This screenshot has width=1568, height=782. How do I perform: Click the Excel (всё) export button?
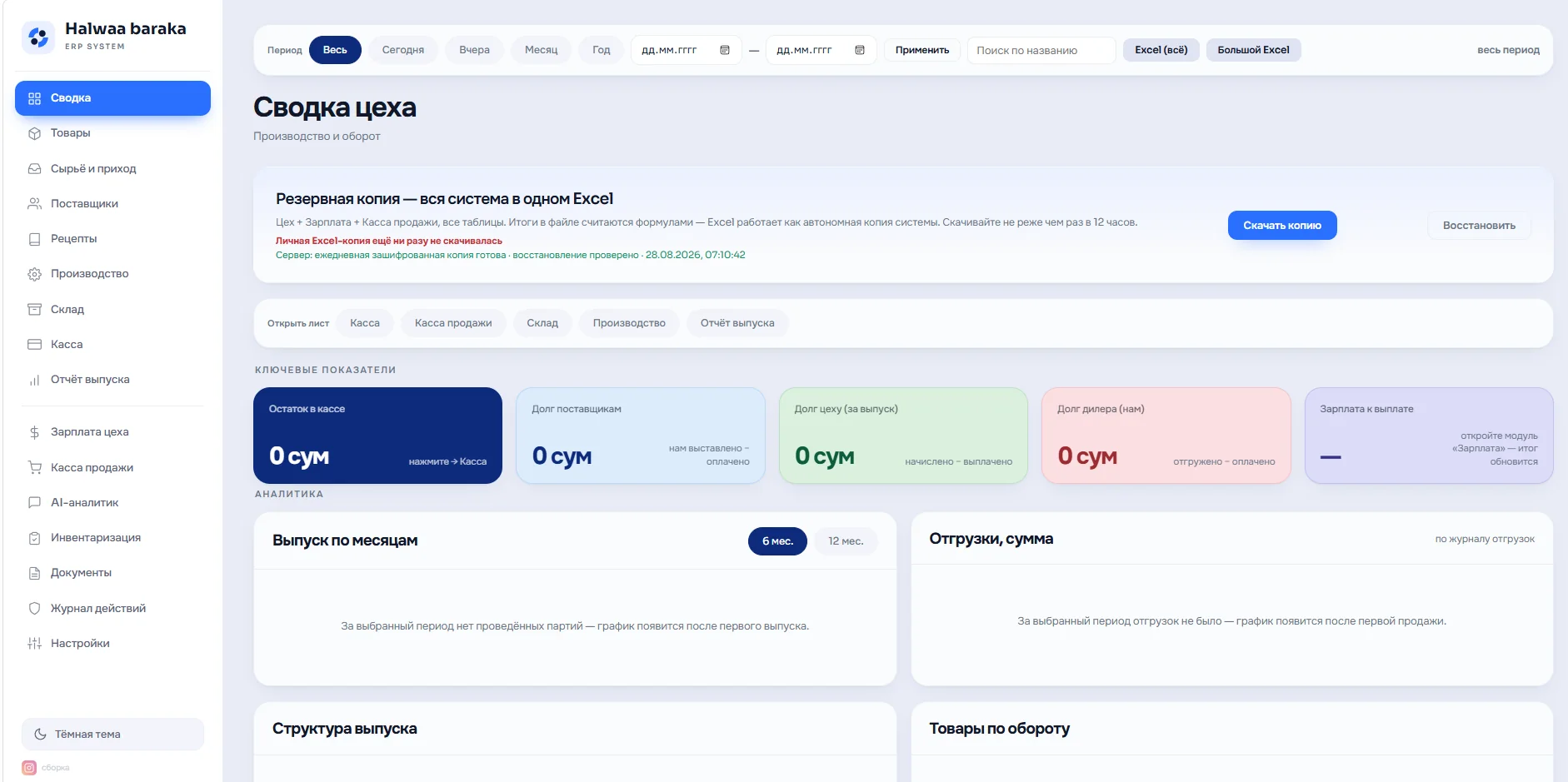[1161, 50]
